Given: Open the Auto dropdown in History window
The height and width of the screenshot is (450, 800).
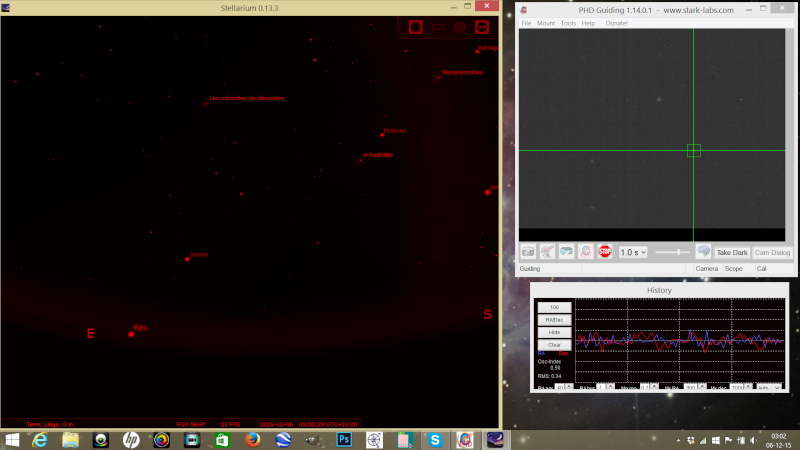Looking at the screenshot, I should coord(768,387).
